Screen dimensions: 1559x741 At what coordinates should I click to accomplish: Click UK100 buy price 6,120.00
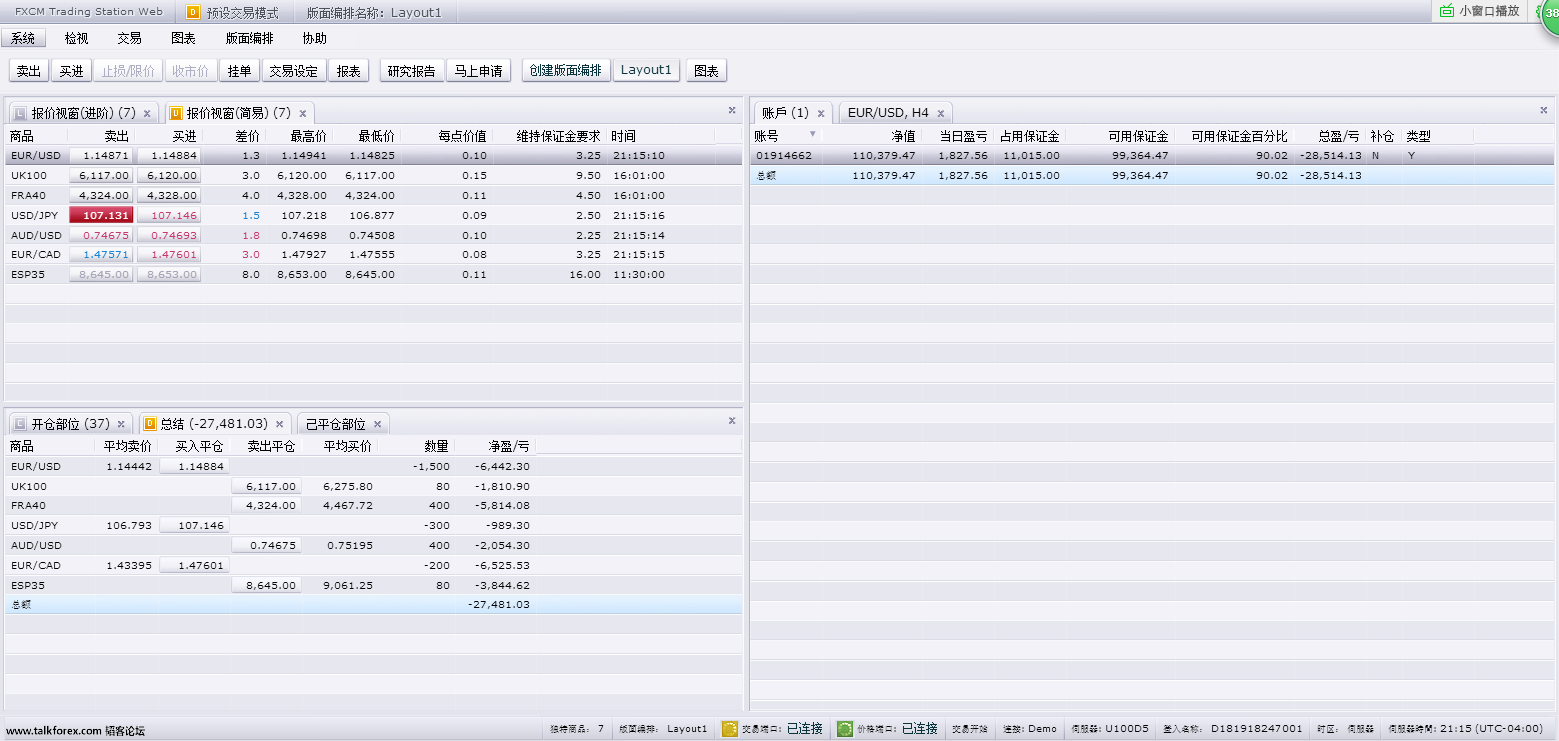click(168, 176)
